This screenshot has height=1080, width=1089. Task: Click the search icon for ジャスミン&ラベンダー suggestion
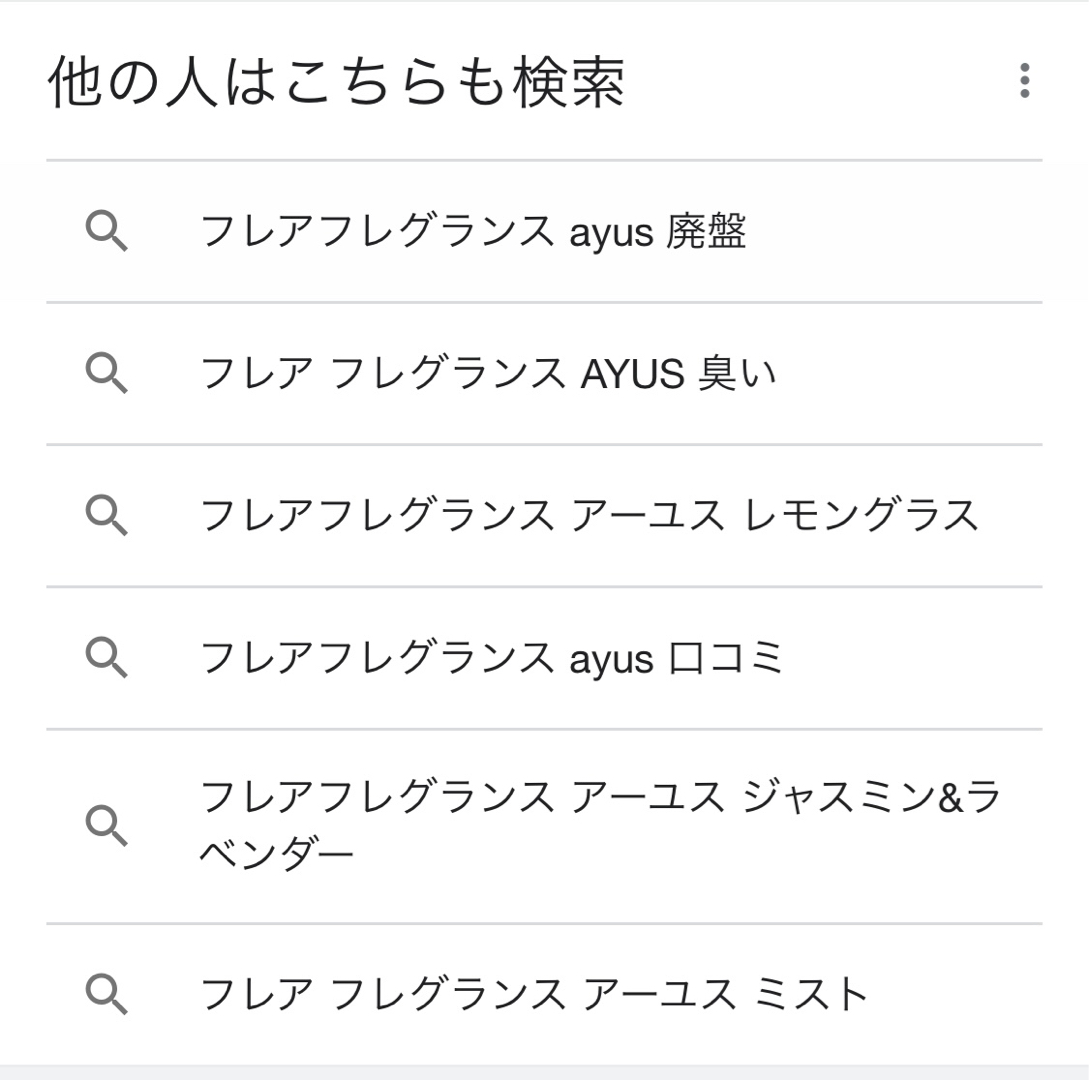pos(106,826)
